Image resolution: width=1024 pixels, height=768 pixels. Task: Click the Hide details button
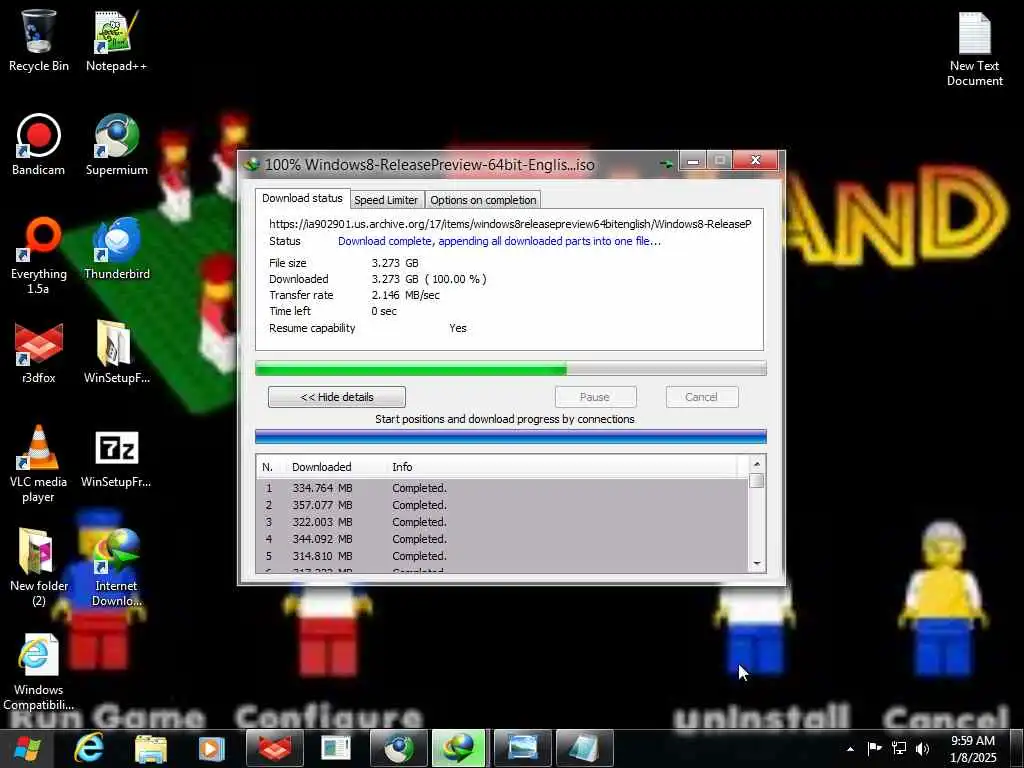(x=337, y=397)
